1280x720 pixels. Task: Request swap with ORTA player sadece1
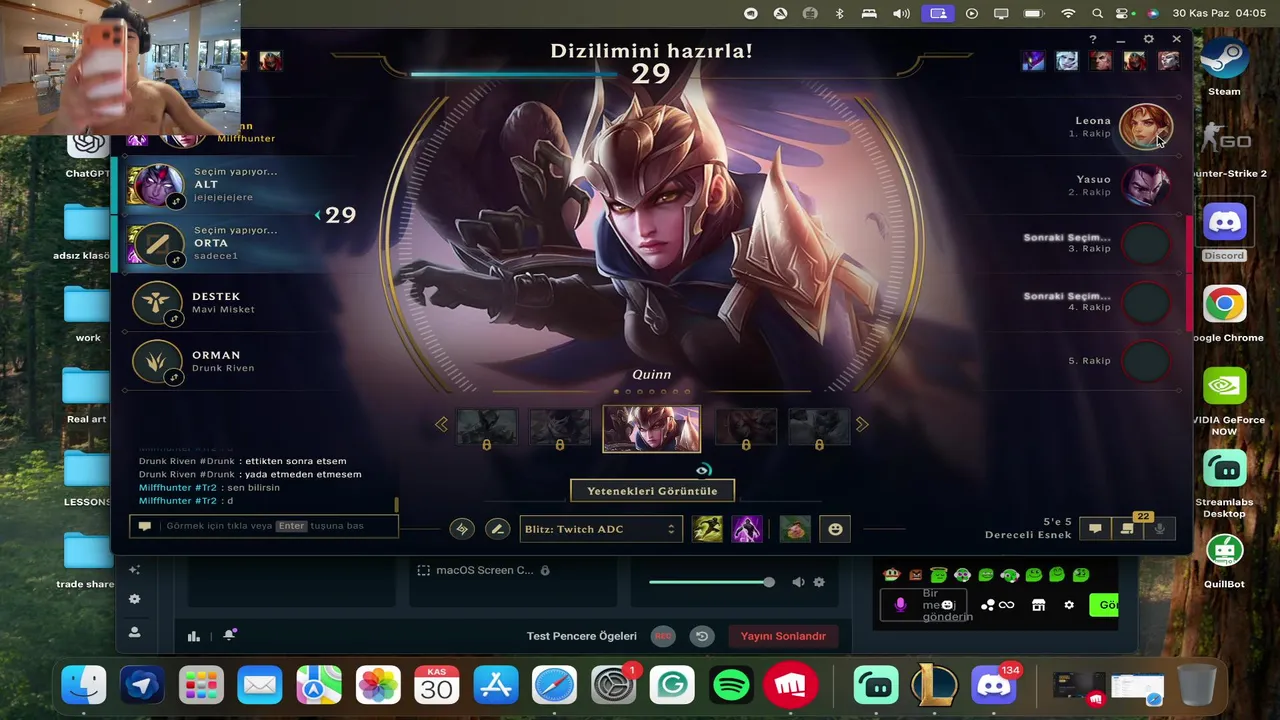coord(176,260)
